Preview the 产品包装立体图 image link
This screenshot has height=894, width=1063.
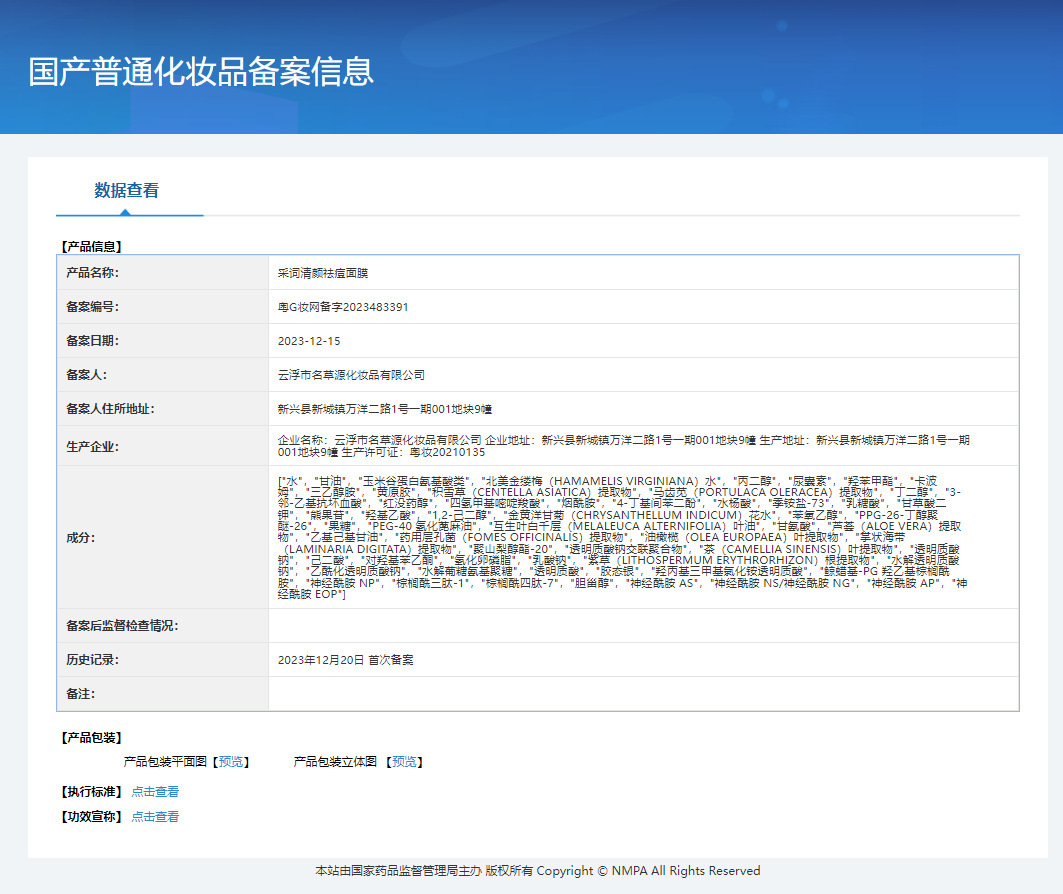[404, 762]
